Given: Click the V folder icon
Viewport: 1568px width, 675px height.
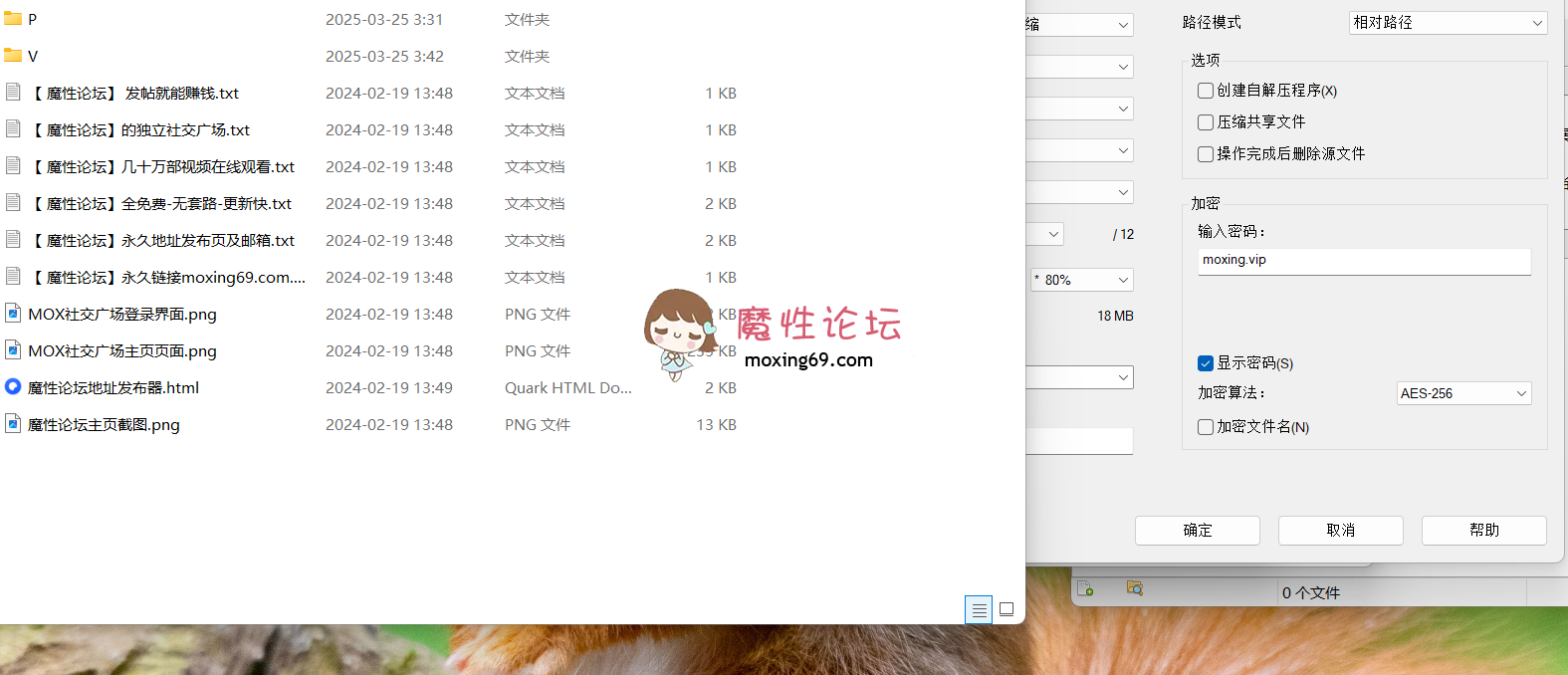Looking at the screenshot, I should (13, 56).
